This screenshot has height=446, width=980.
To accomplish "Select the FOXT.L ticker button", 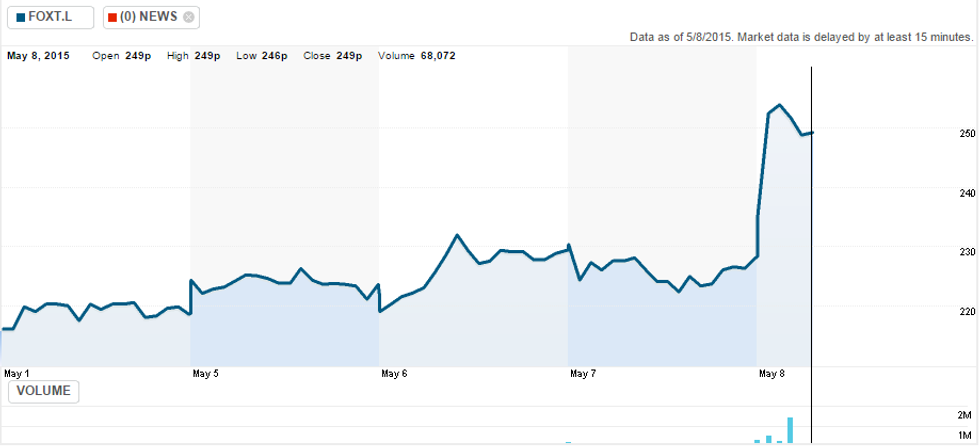I will coord(51,17).
